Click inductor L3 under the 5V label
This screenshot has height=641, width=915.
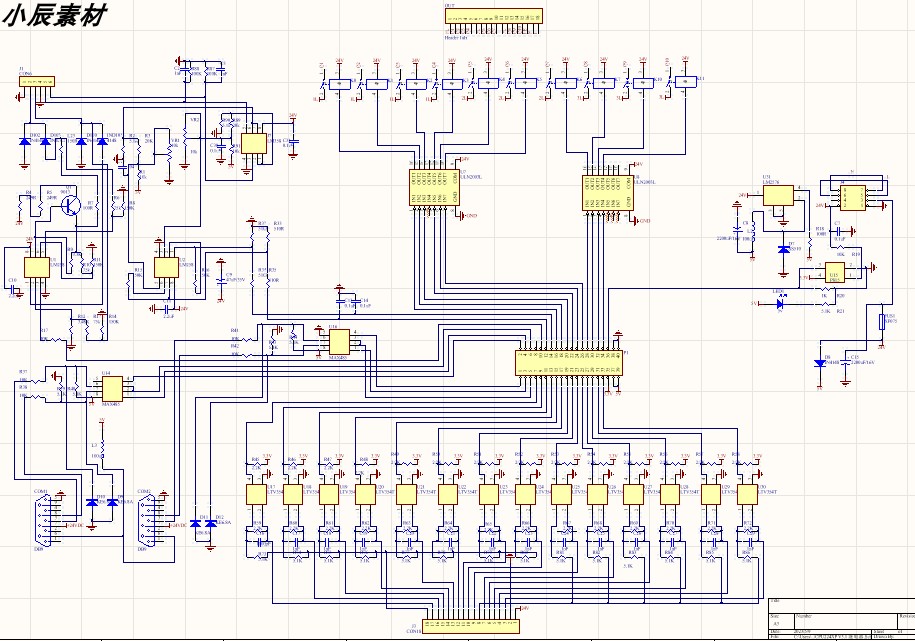102,448
